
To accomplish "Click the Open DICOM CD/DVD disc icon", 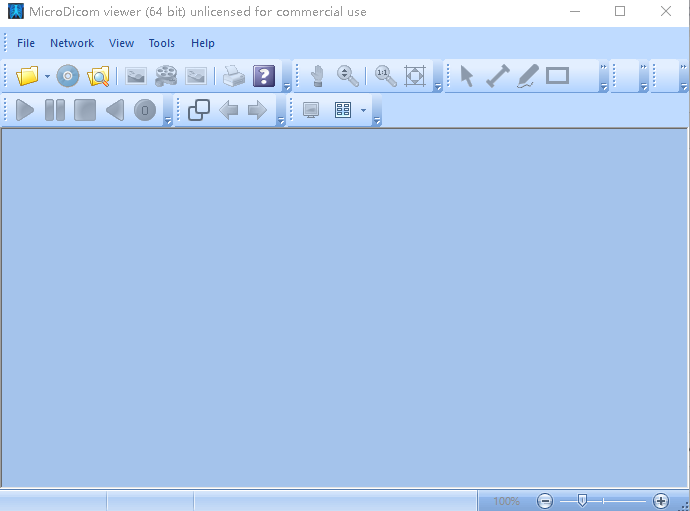I will [68, 76].
